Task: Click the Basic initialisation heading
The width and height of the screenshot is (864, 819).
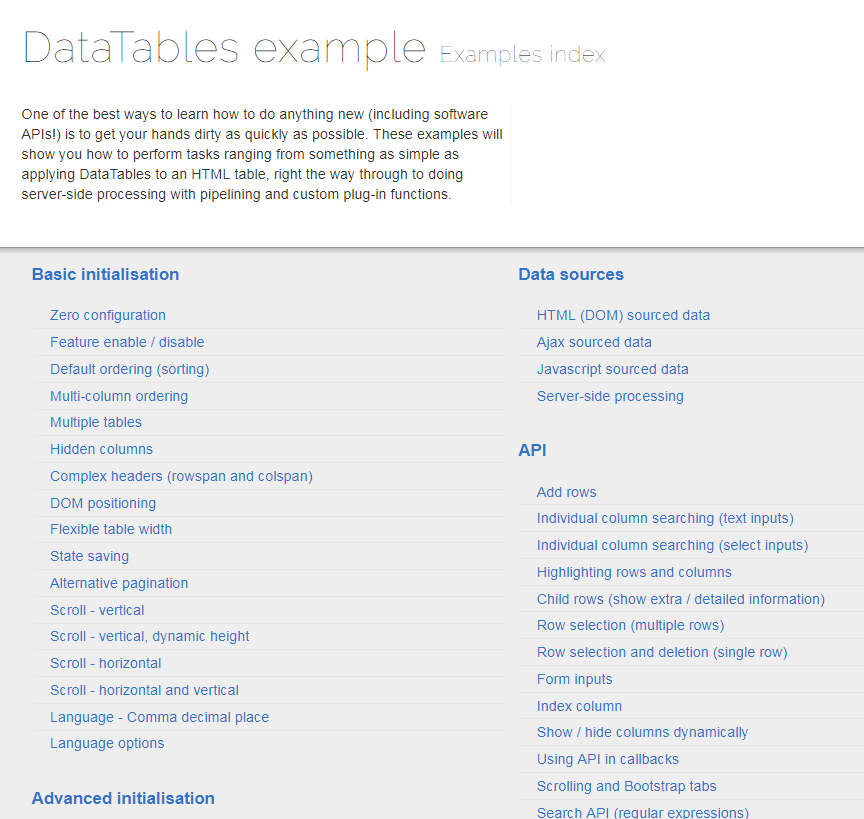Action: pyautogui.click(x=105, y=274)
